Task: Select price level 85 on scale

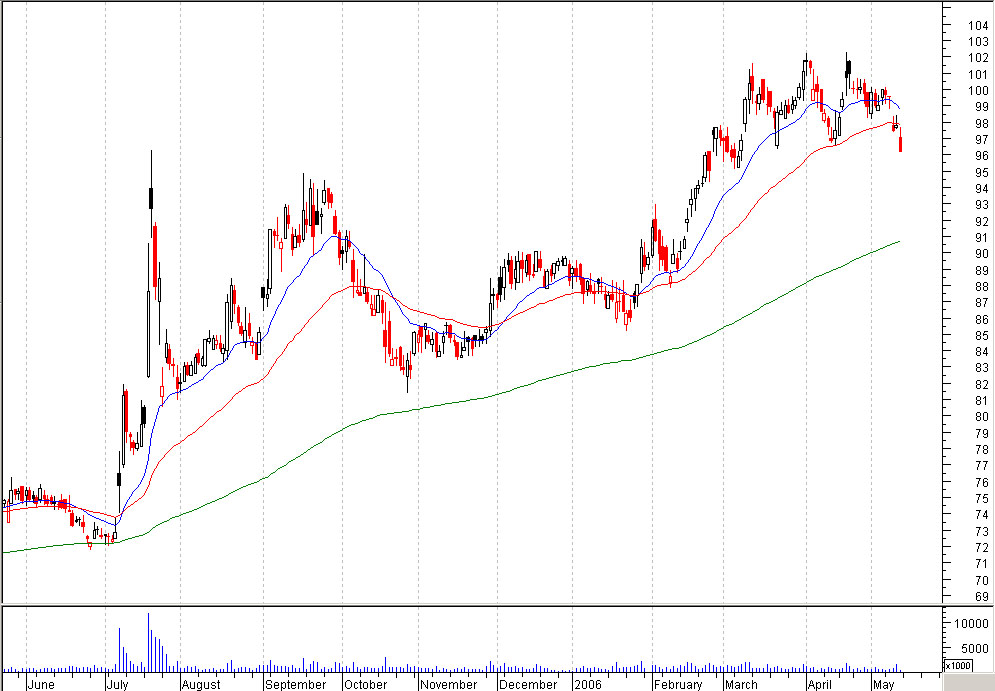Action: click(982, 335)
